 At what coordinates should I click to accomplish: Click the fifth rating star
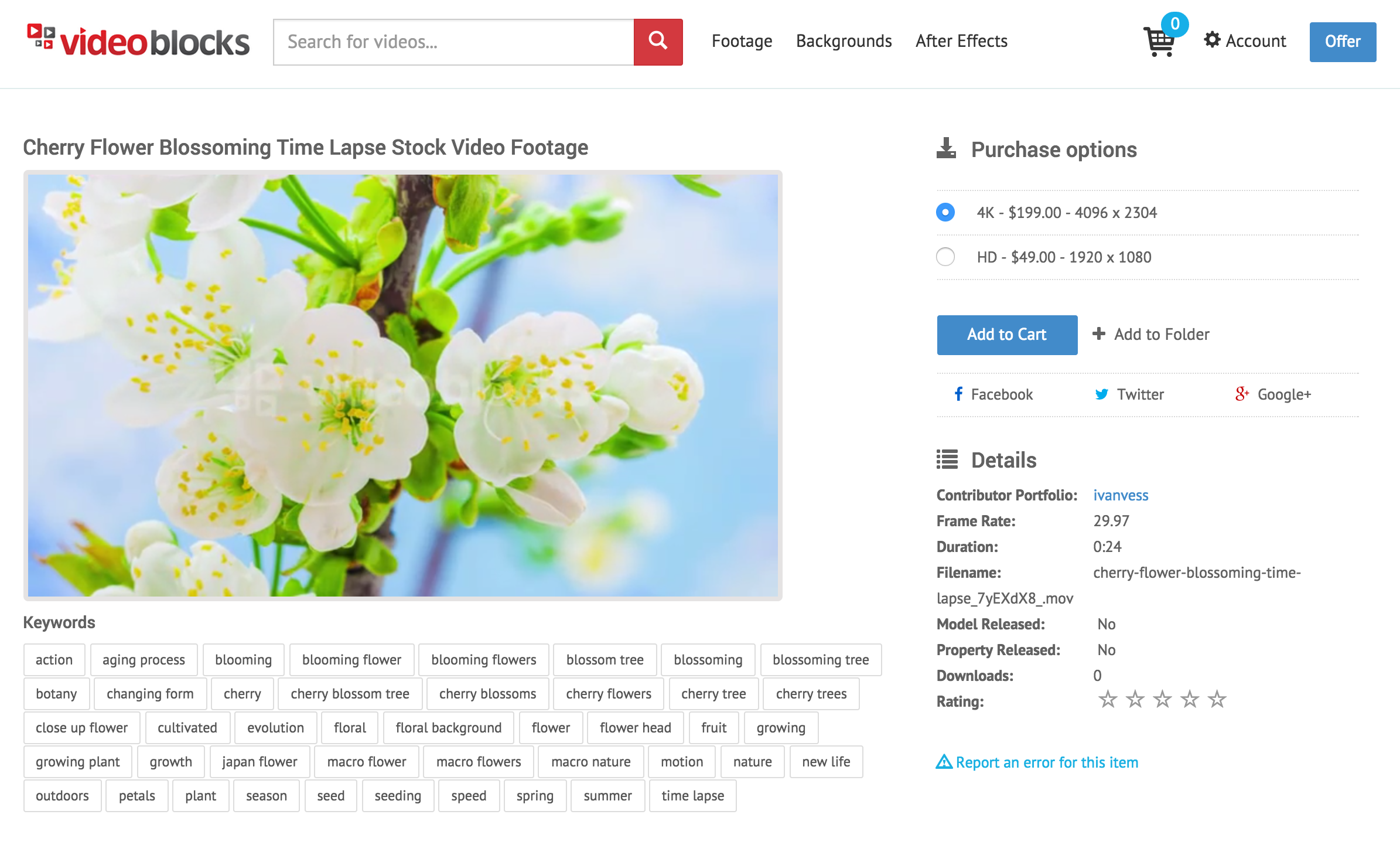pyautogui.click(x=1217, y=700)
